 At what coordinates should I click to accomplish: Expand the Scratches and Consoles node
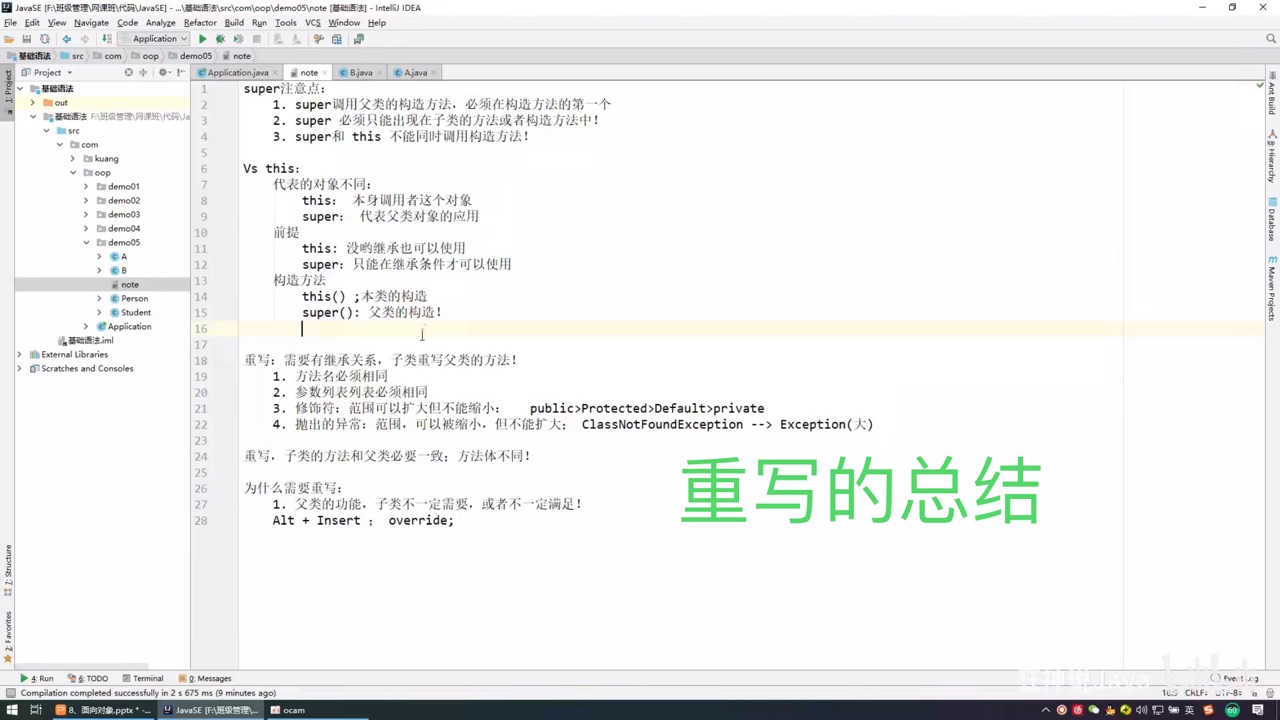20,368
